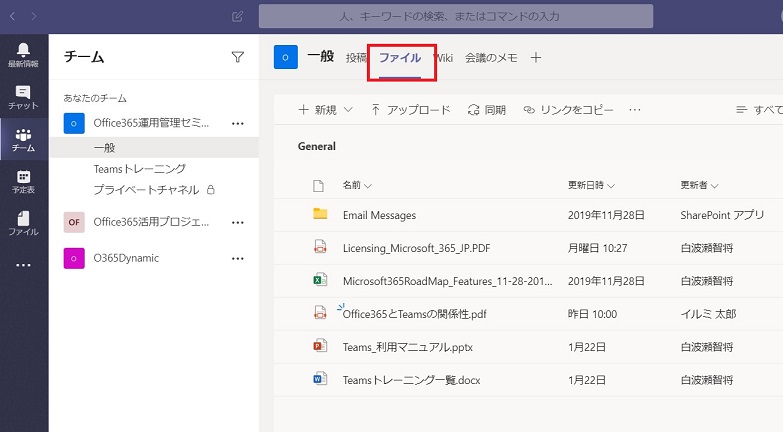Click the plus icon to add tab
This screenshot has width=783, height=432.
point(536,57)
